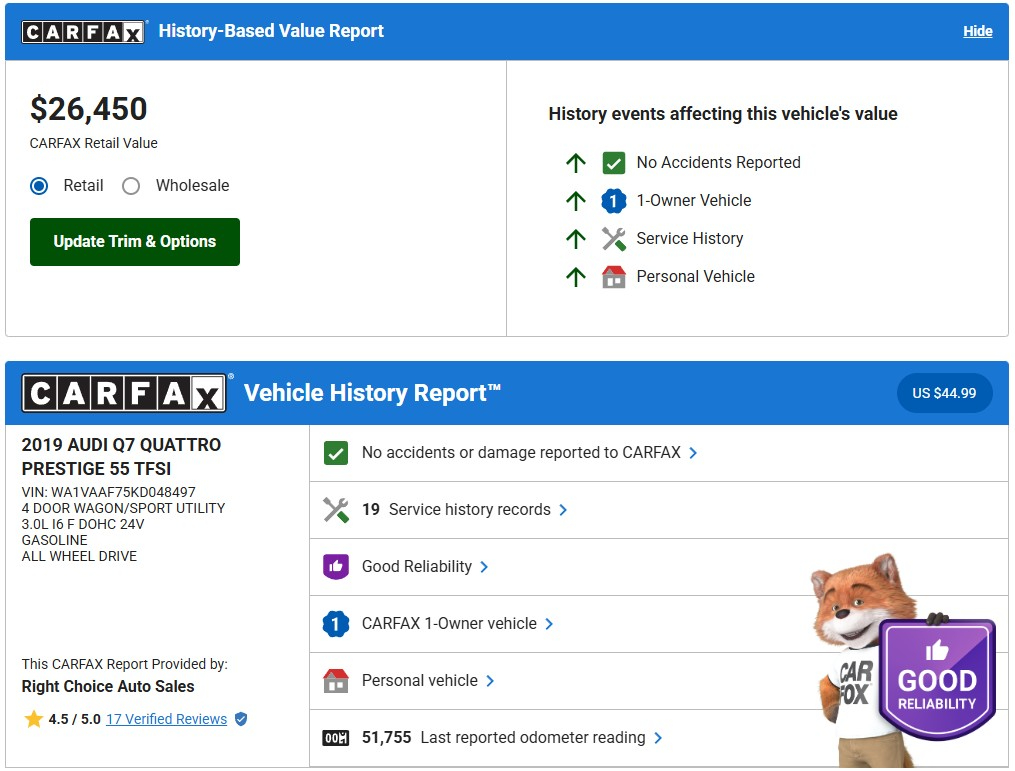1015x771 pixels.
Task: Click the blue 1-Owner Vehicle badge icon
Action: [x=613, y=201]
